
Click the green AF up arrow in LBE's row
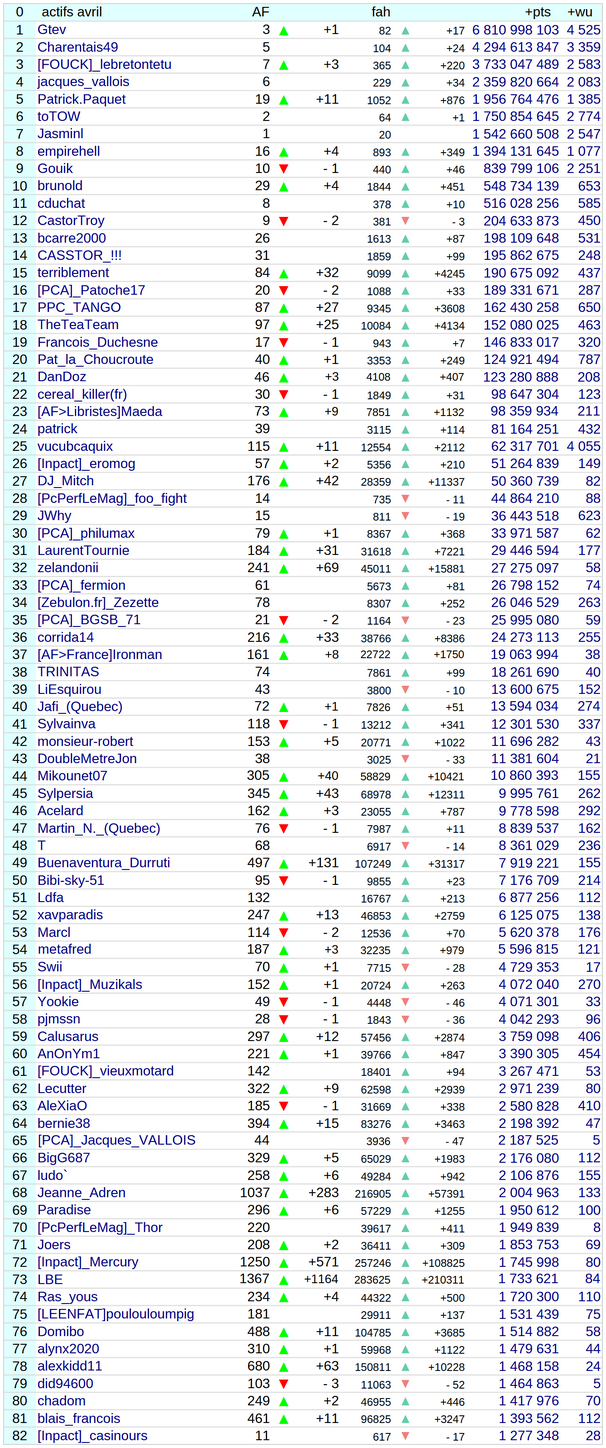(284, 1280)
